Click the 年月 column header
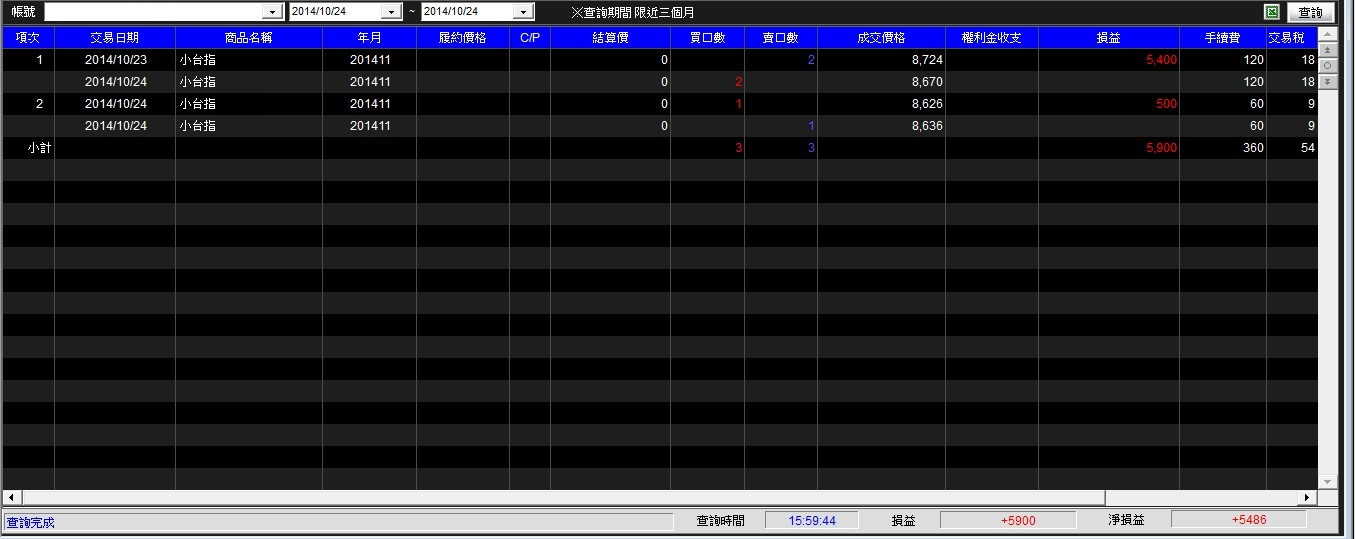Screen dimensions: 1355x539 tap(369, 38)
